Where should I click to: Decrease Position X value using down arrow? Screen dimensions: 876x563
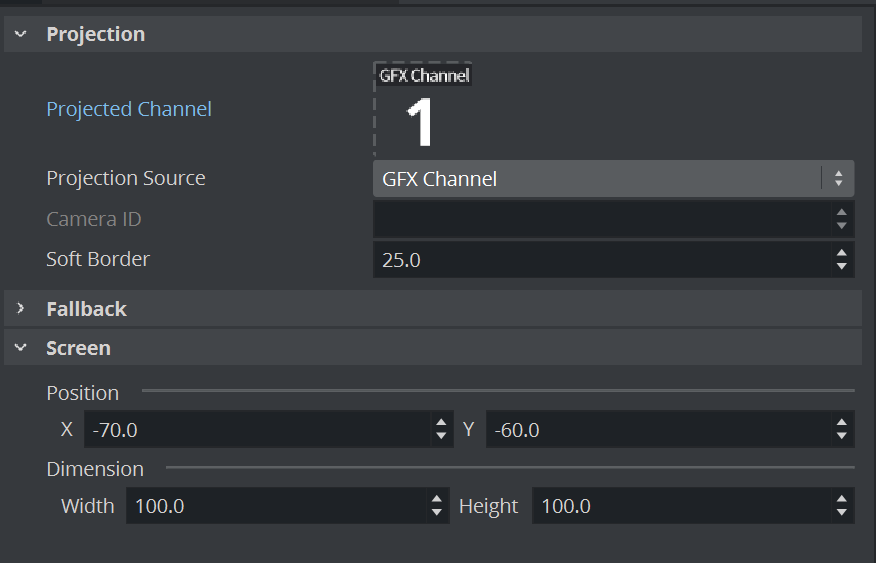pos(441,436)
